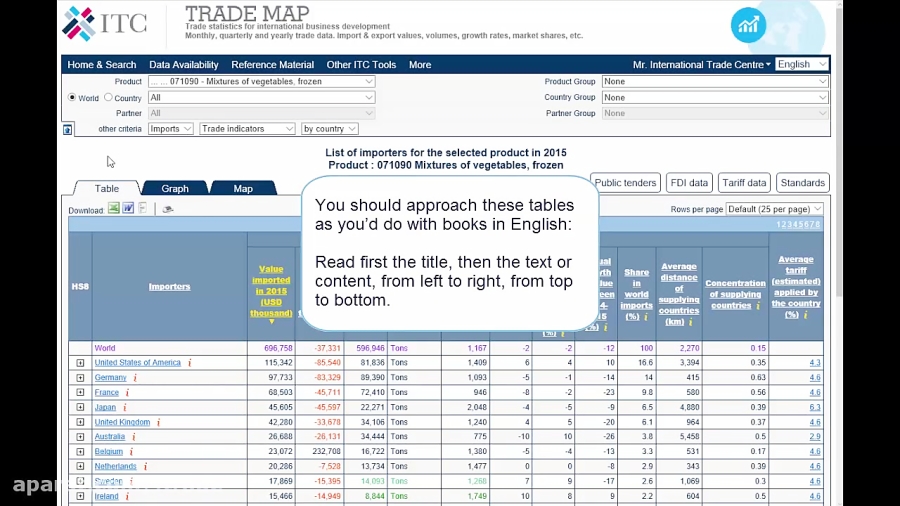Click the FDI data button
Screen dimensions: 900x506
tap(689, 183)
